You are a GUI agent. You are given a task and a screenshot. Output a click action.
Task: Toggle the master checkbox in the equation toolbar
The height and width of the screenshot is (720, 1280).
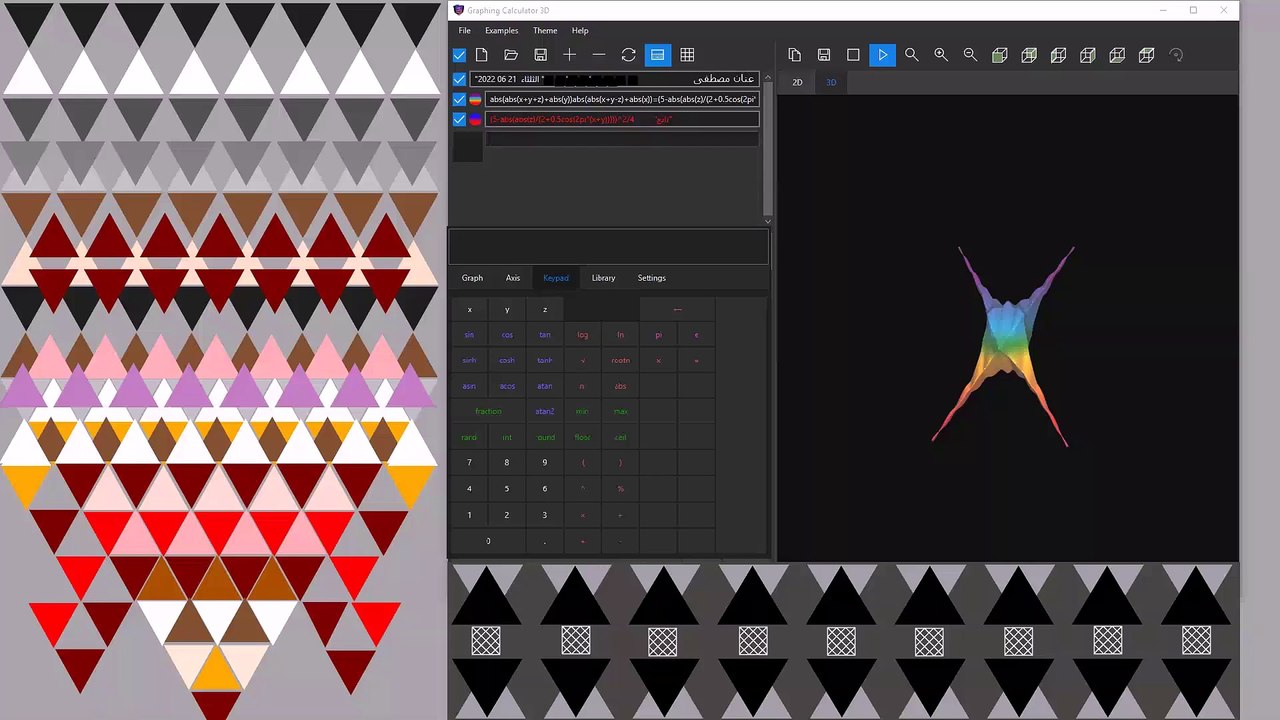[x=460, y=55]
